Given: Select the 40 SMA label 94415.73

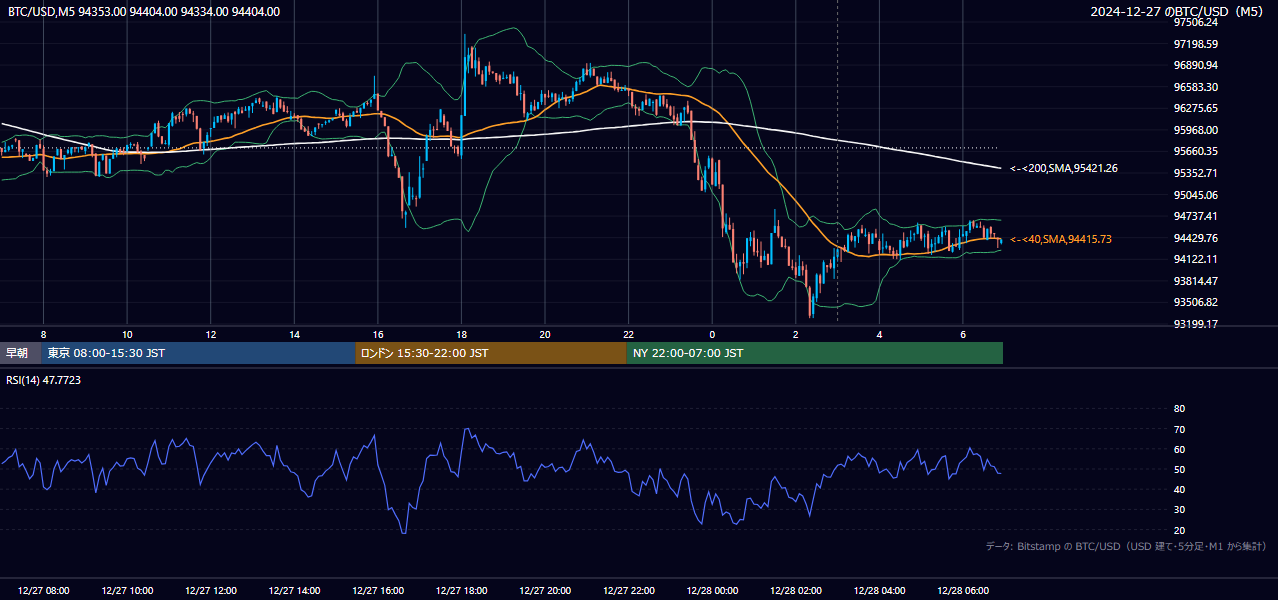Looking at the screenshot, I should 1061,239.
